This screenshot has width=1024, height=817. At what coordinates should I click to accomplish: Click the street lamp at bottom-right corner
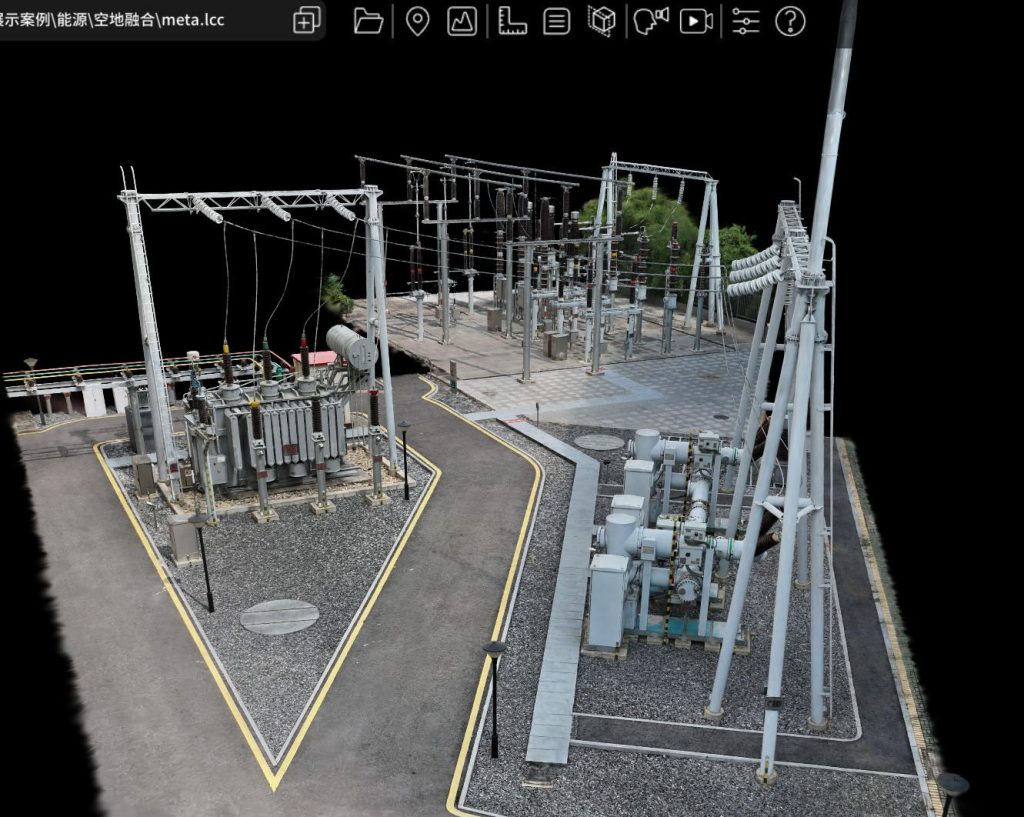[x=952, y=787]
